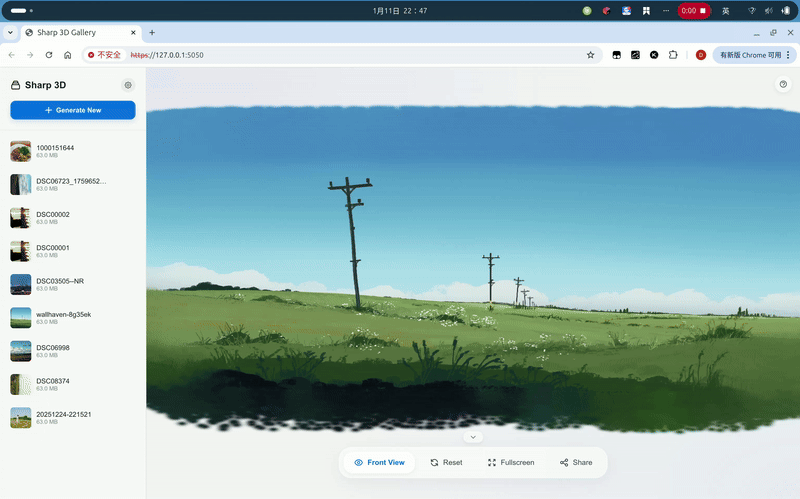Open the volume indicator in system tray
The height and width of the screenshot is (499, 800).
point(768,11)
